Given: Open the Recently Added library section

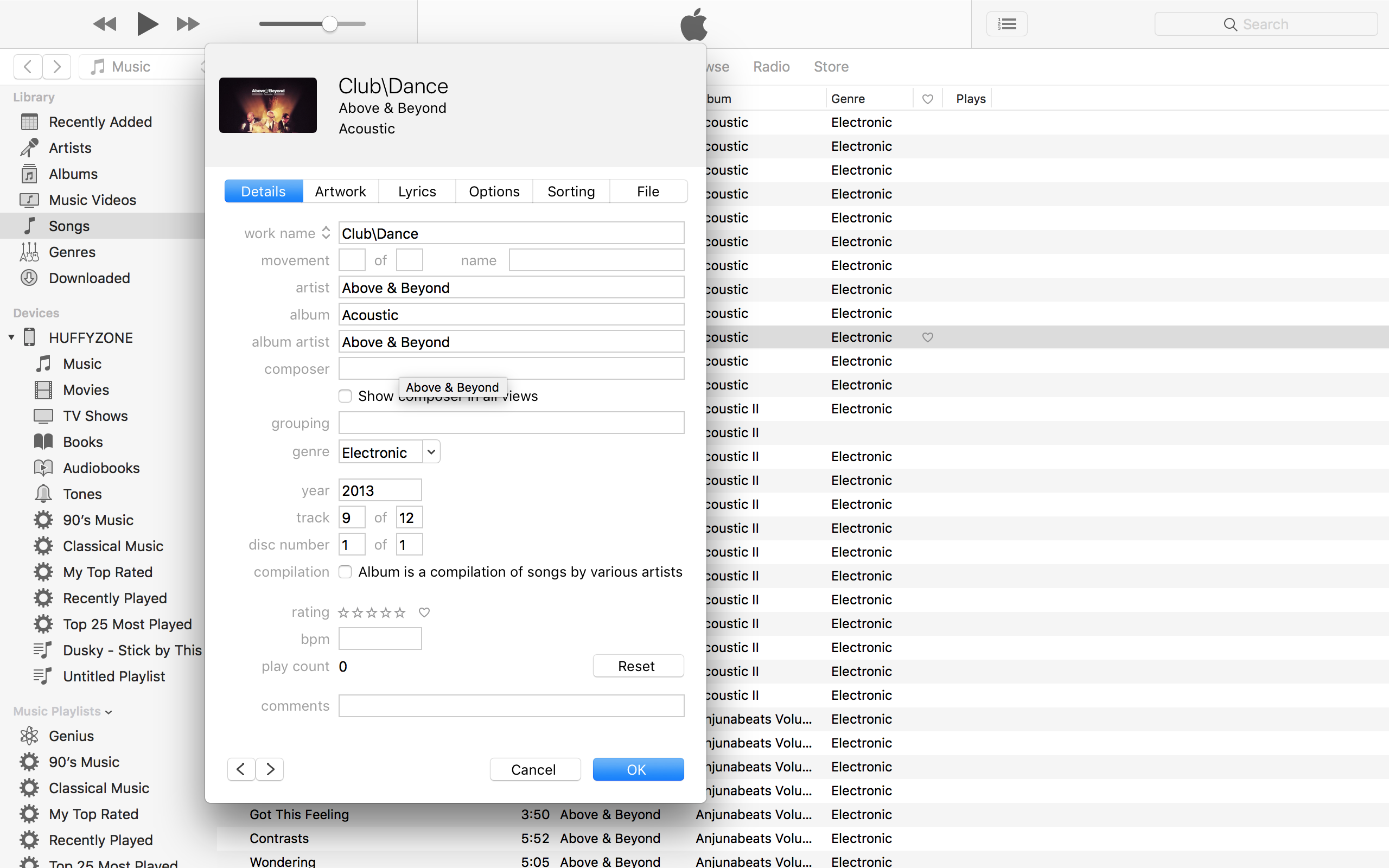Looking at the screenshot, I should point(100,122).
